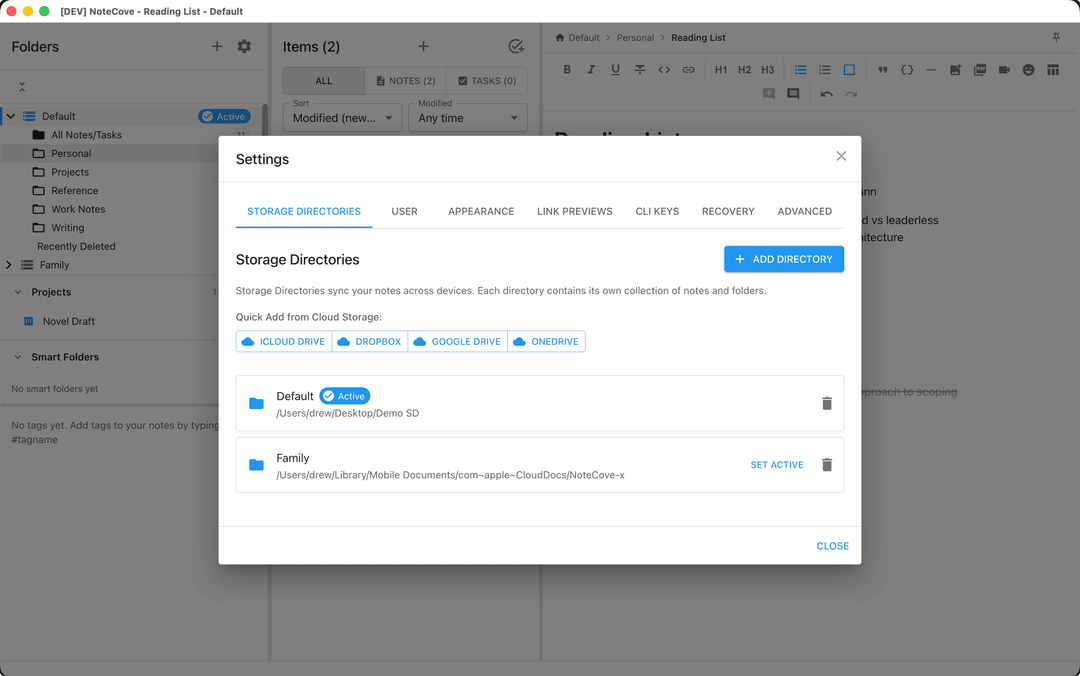Toggle bold formatting in the editor toolbar
Viewport: 1080px width, 676px height.
click(567, 70)
